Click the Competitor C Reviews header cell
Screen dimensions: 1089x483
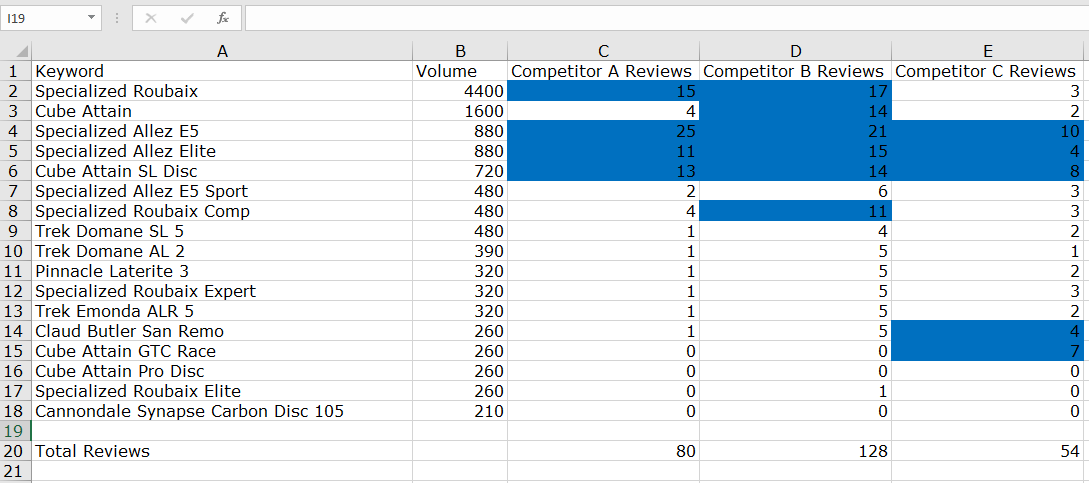pos(988,71)
